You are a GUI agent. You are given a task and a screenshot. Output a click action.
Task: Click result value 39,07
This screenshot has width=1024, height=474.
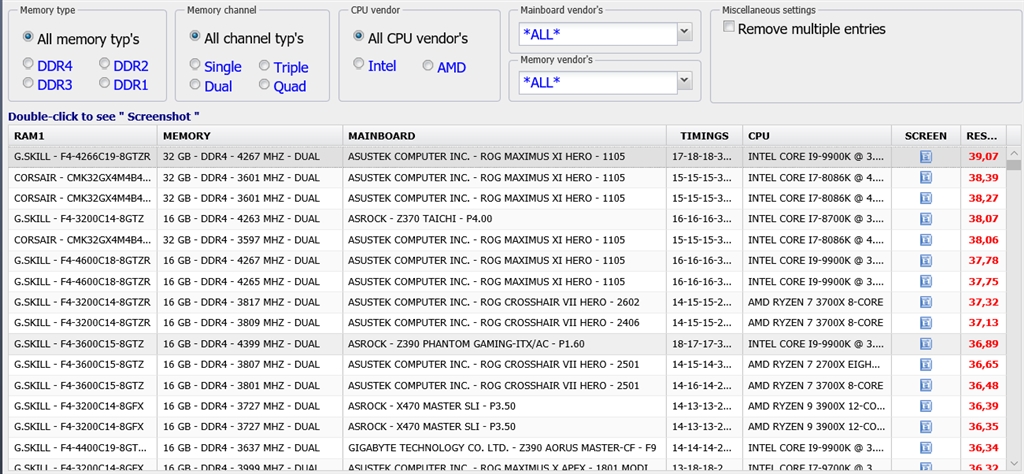pos(984,157)
